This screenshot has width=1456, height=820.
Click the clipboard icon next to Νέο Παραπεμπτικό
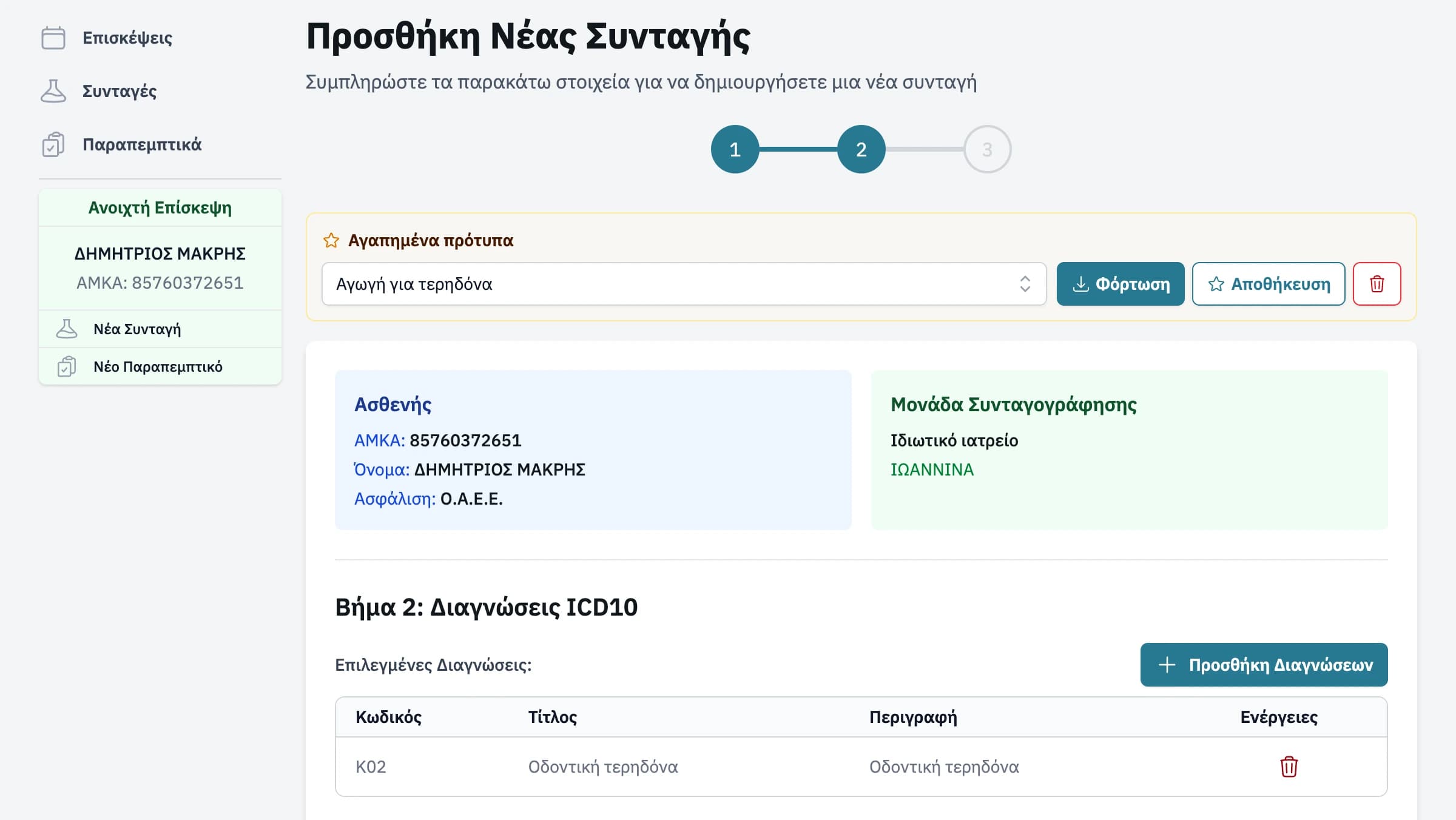click(x=67, y=366)
